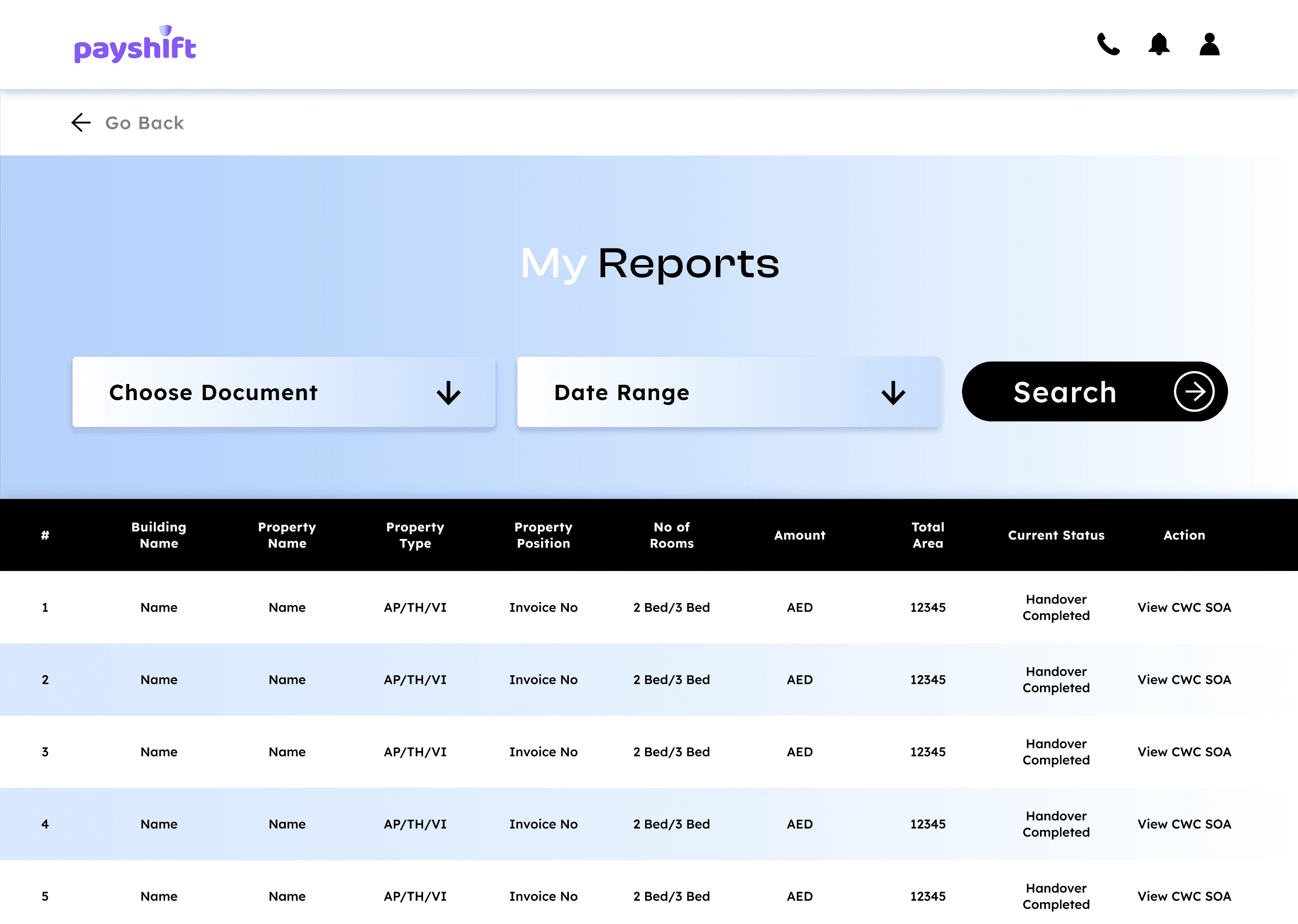Click the Amount column header
The image size is (1298, 924).
(799, 535)
